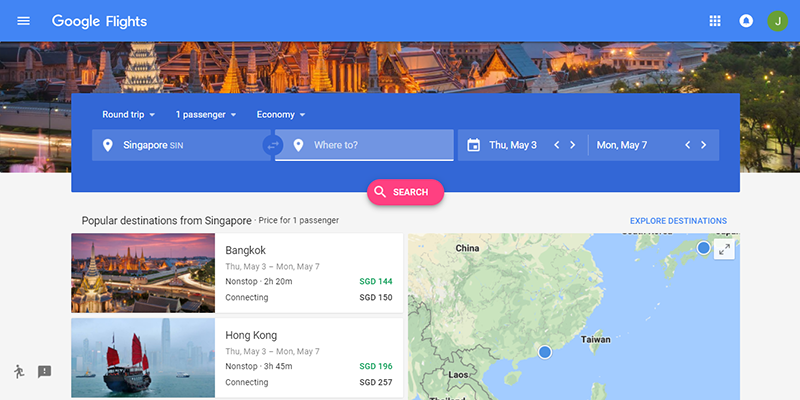Click the China label on map
The width and height of the screenshot is (800, 400).
[467, 248]
